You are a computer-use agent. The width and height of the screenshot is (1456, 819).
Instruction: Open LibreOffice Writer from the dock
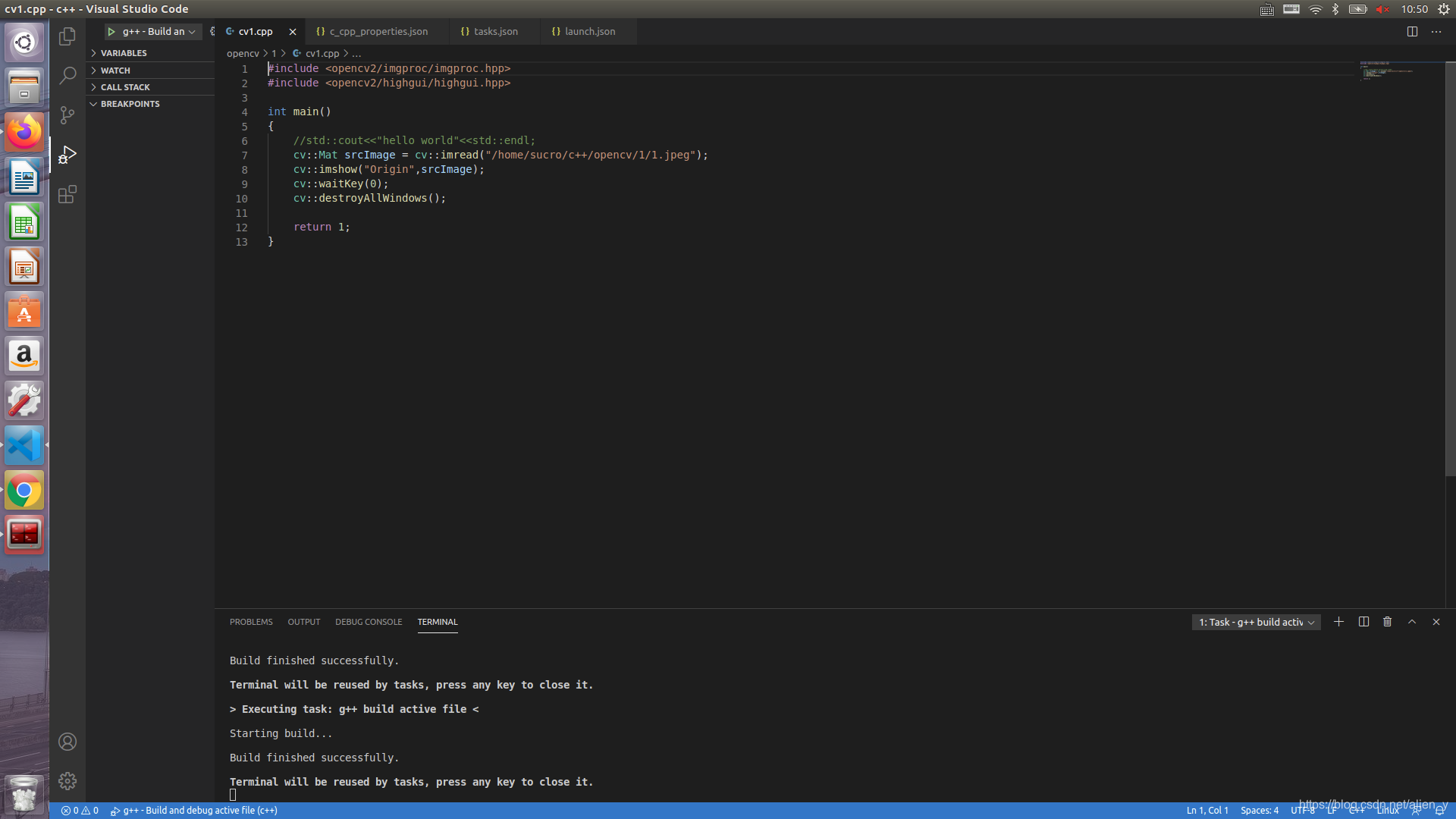point(24,177)
